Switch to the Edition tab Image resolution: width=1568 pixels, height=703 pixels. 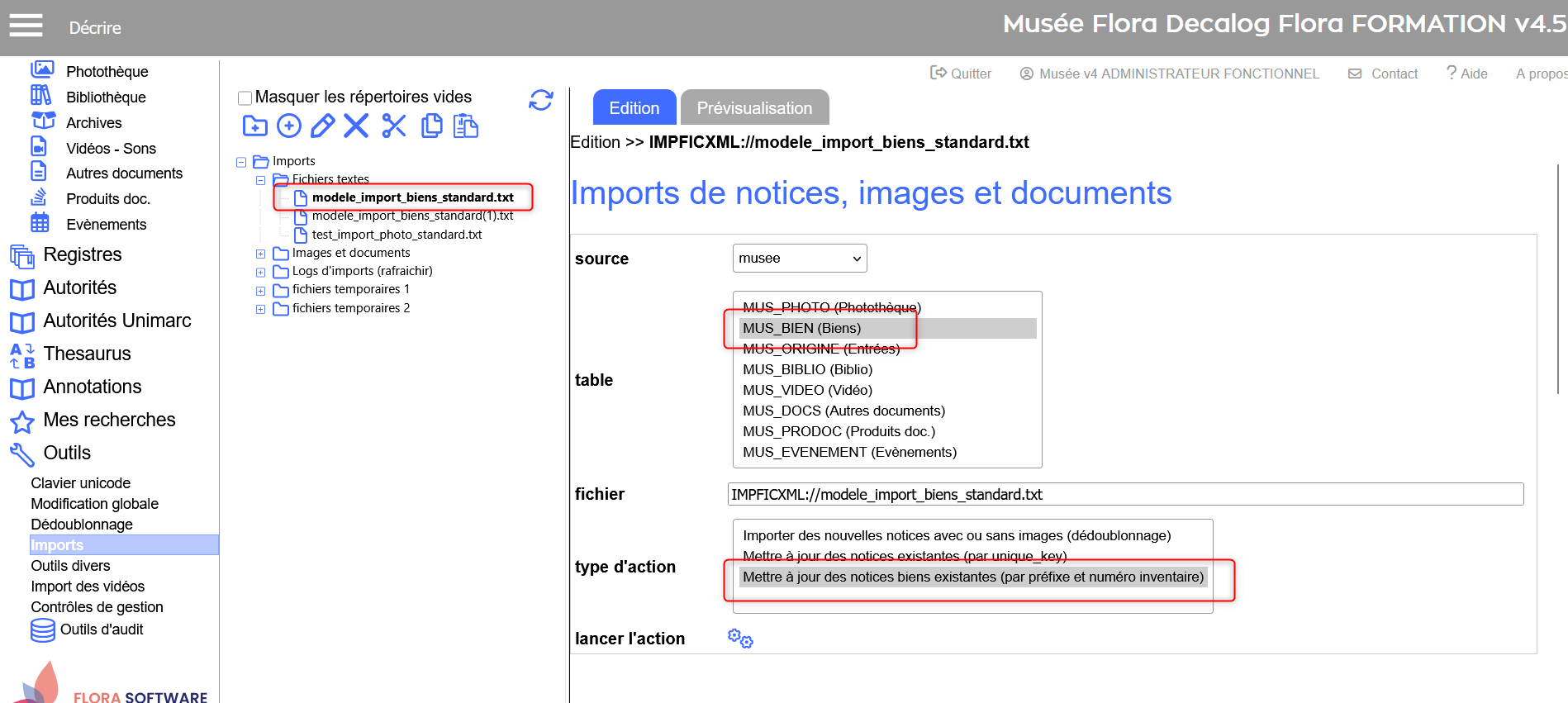[x=634, y=107]
